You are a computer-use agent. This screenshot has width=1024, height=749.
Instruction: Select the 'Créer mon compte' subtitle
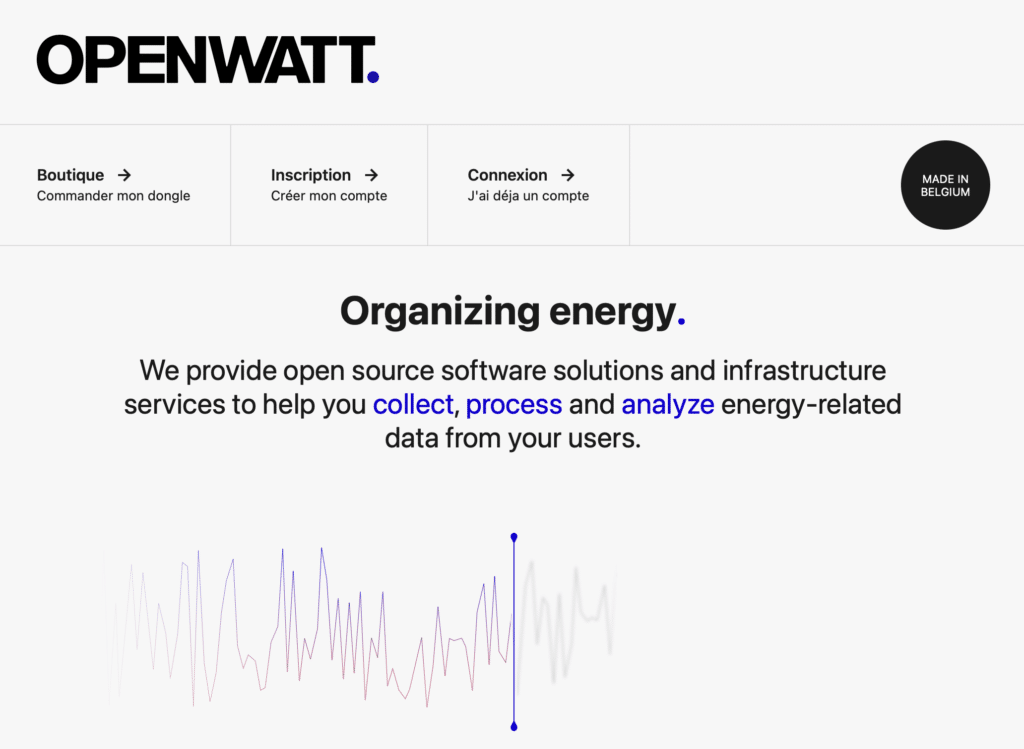point(329,196)
